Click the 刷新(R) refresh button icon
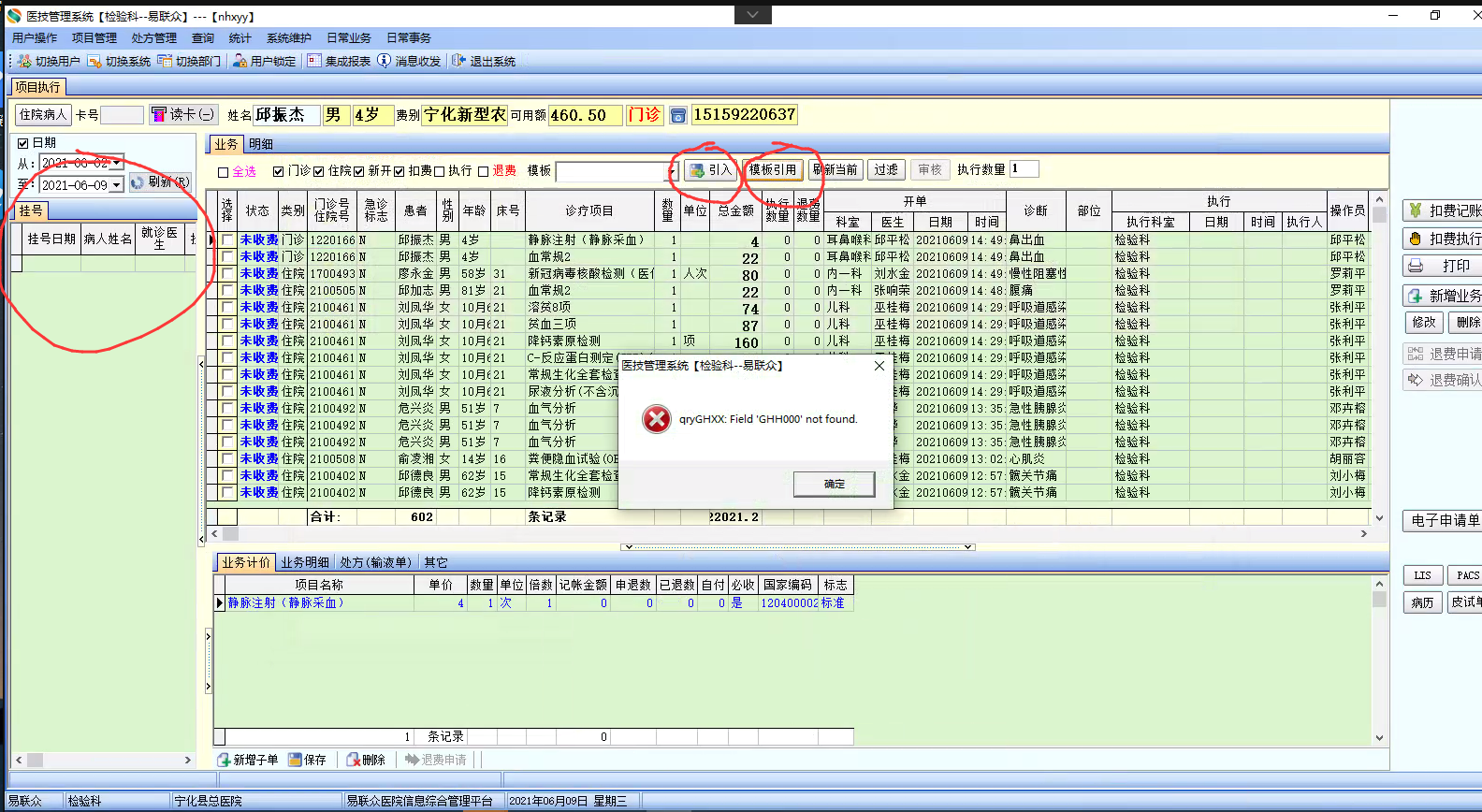This screenshot has width=1482, height=812. (138, 182)
